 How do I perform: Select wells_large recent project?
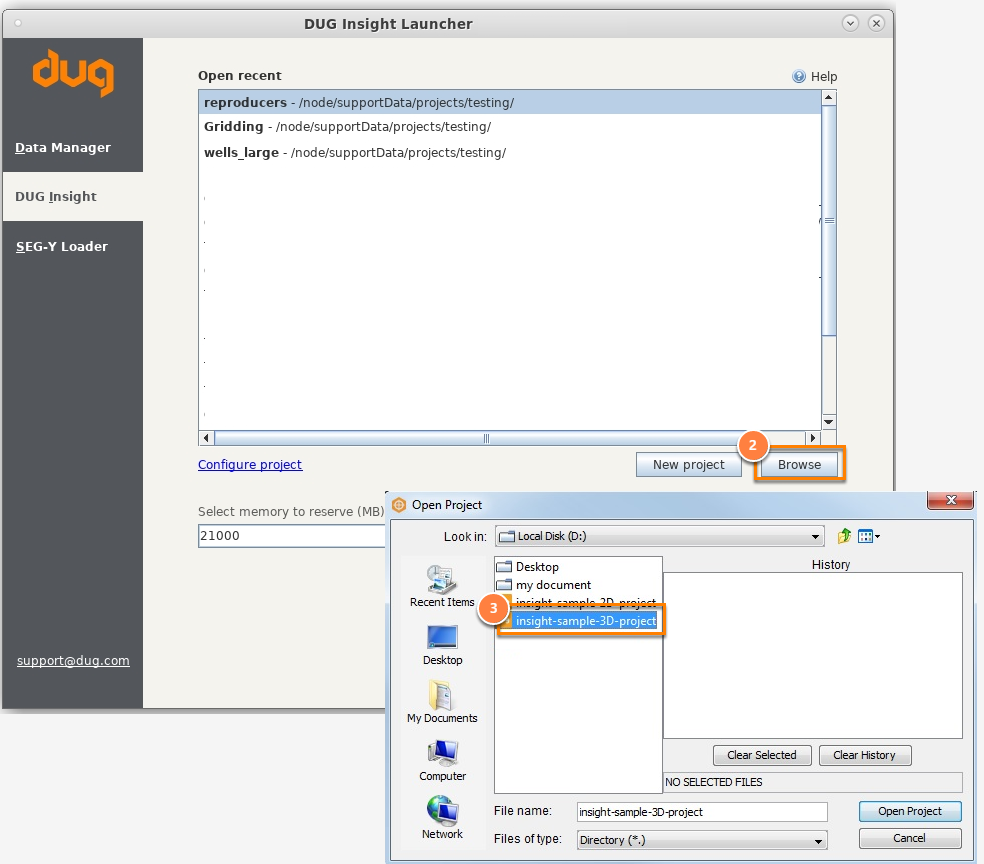coord(510,152)
